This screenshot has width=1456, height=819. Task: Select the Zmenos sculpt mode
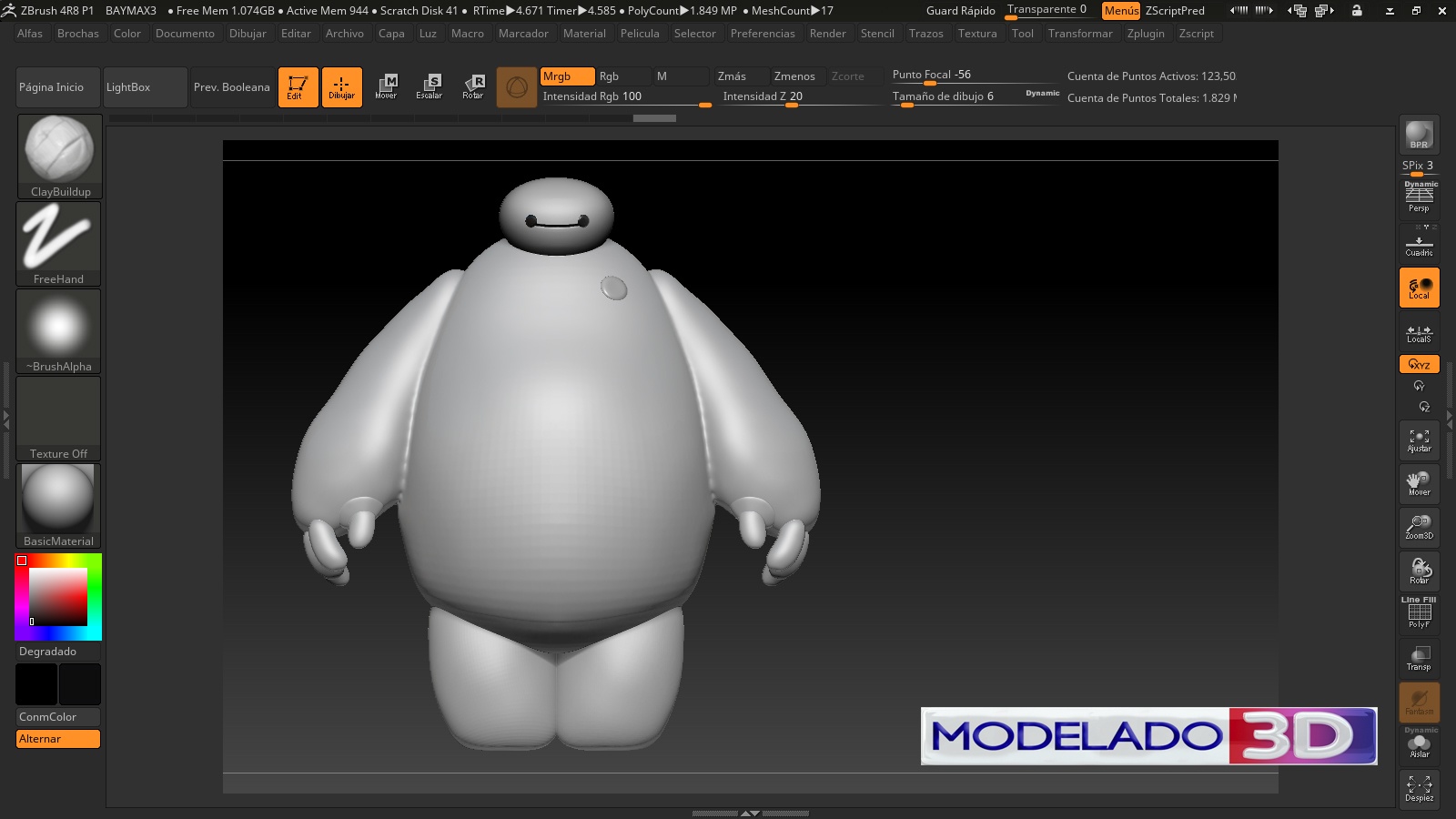(x=798, y=76)
